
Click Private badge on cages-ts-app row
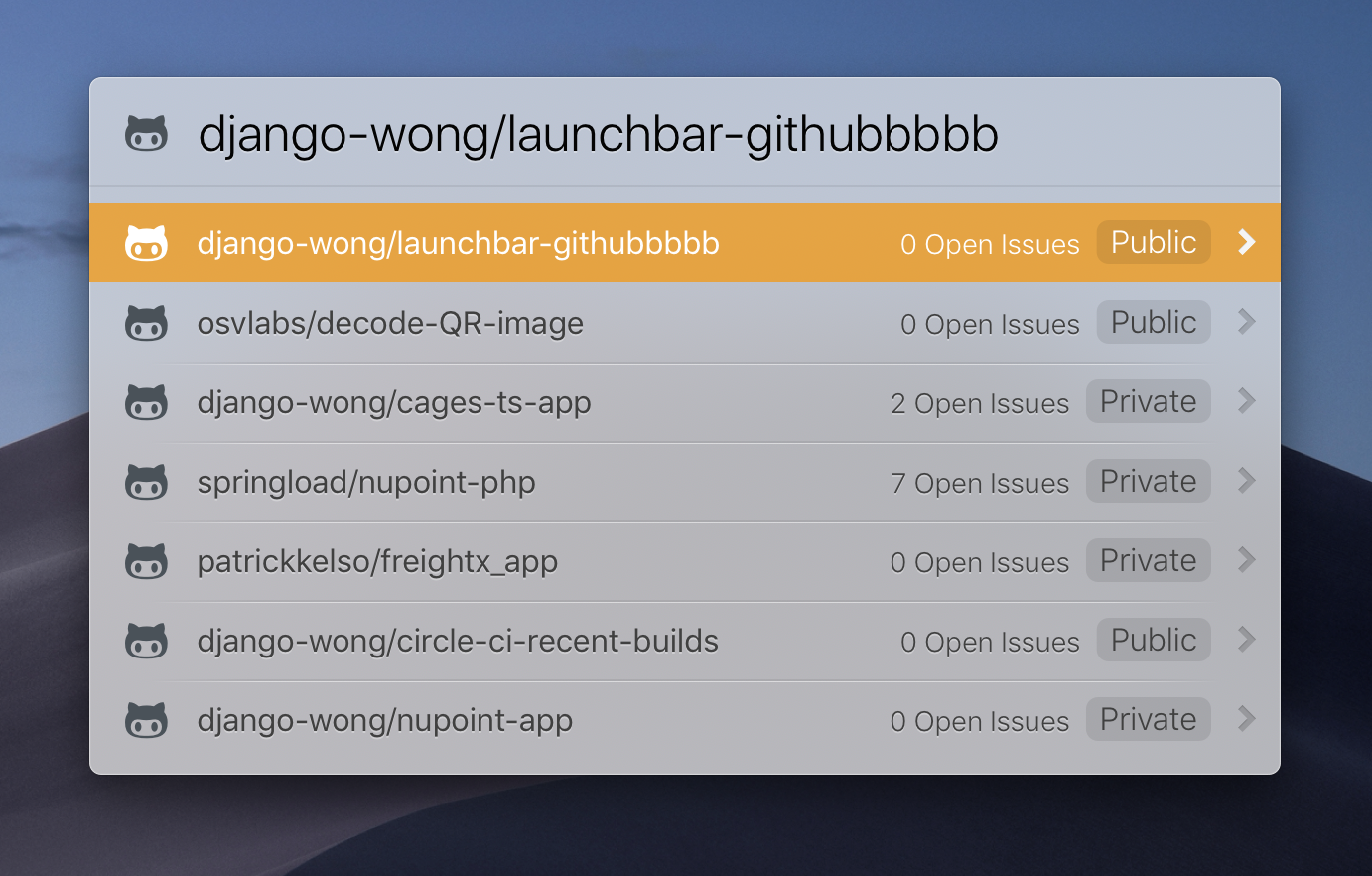coord(1149,401)
